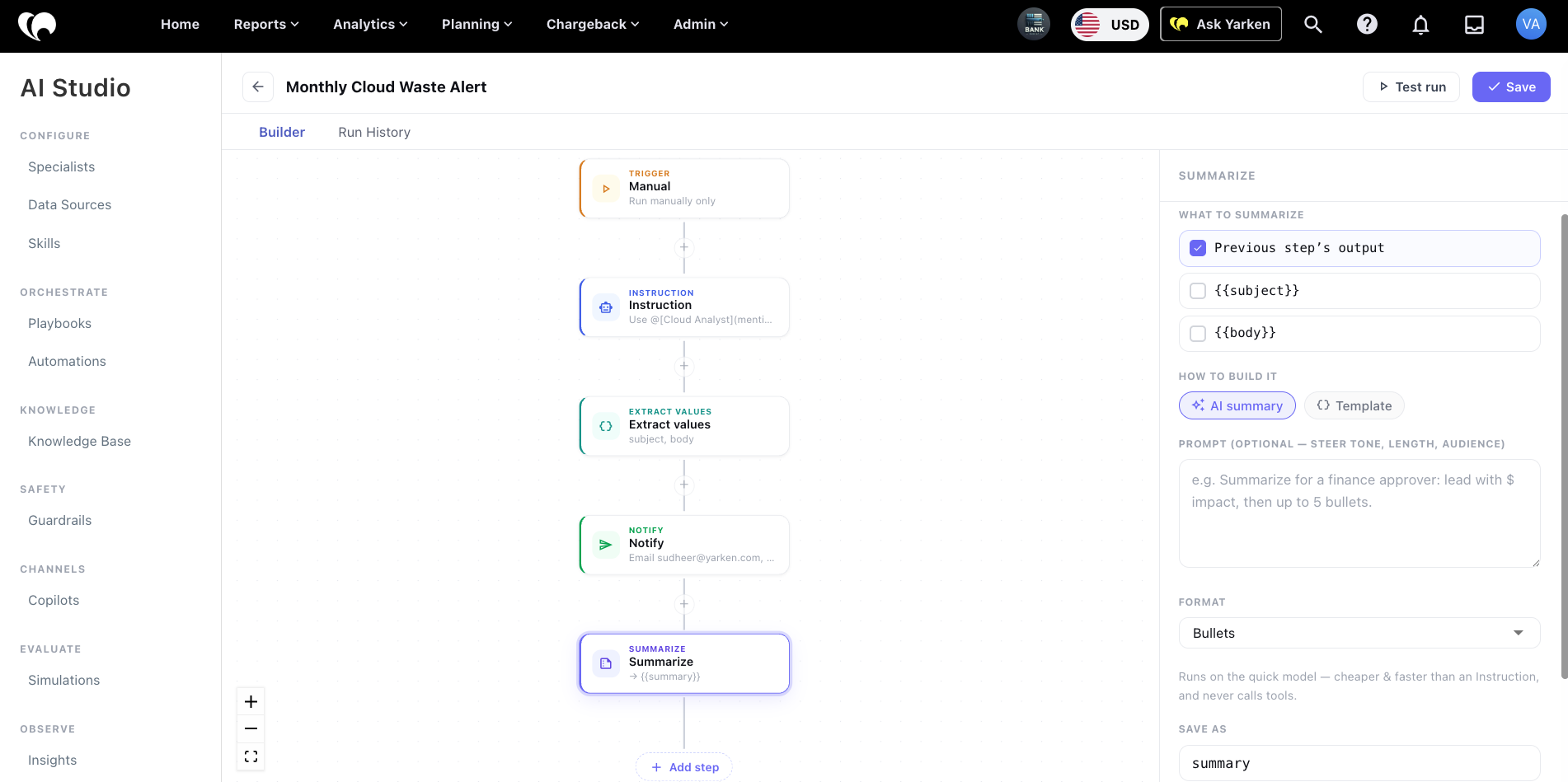This screenshot has height=782, width=1568.
Task: Click the Trigger node play icon
Action: (x=606, y=189)
